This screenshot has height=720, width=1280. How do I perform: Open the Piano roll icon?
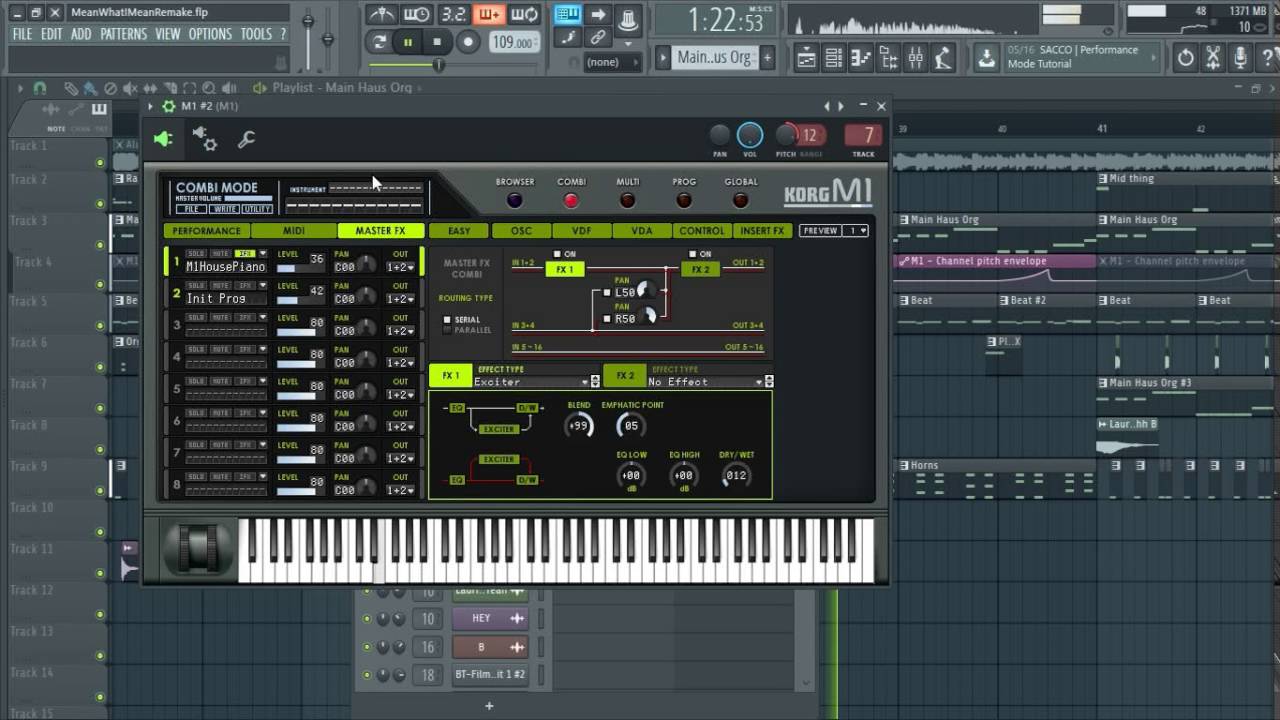pos(860,58)
